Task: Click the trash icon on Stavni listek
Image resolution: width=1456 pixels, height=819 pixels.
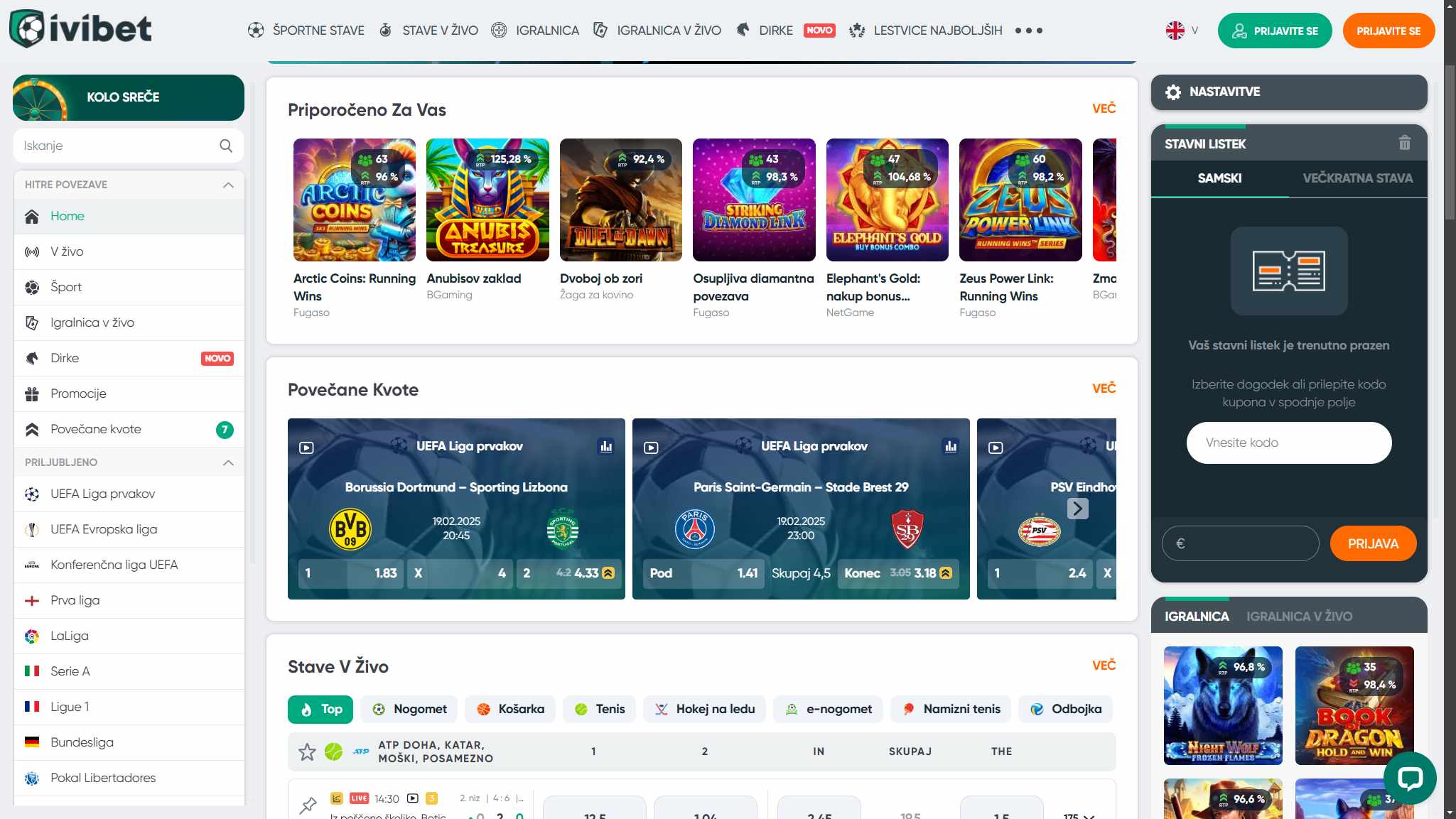Action: tap(1404, 143)
